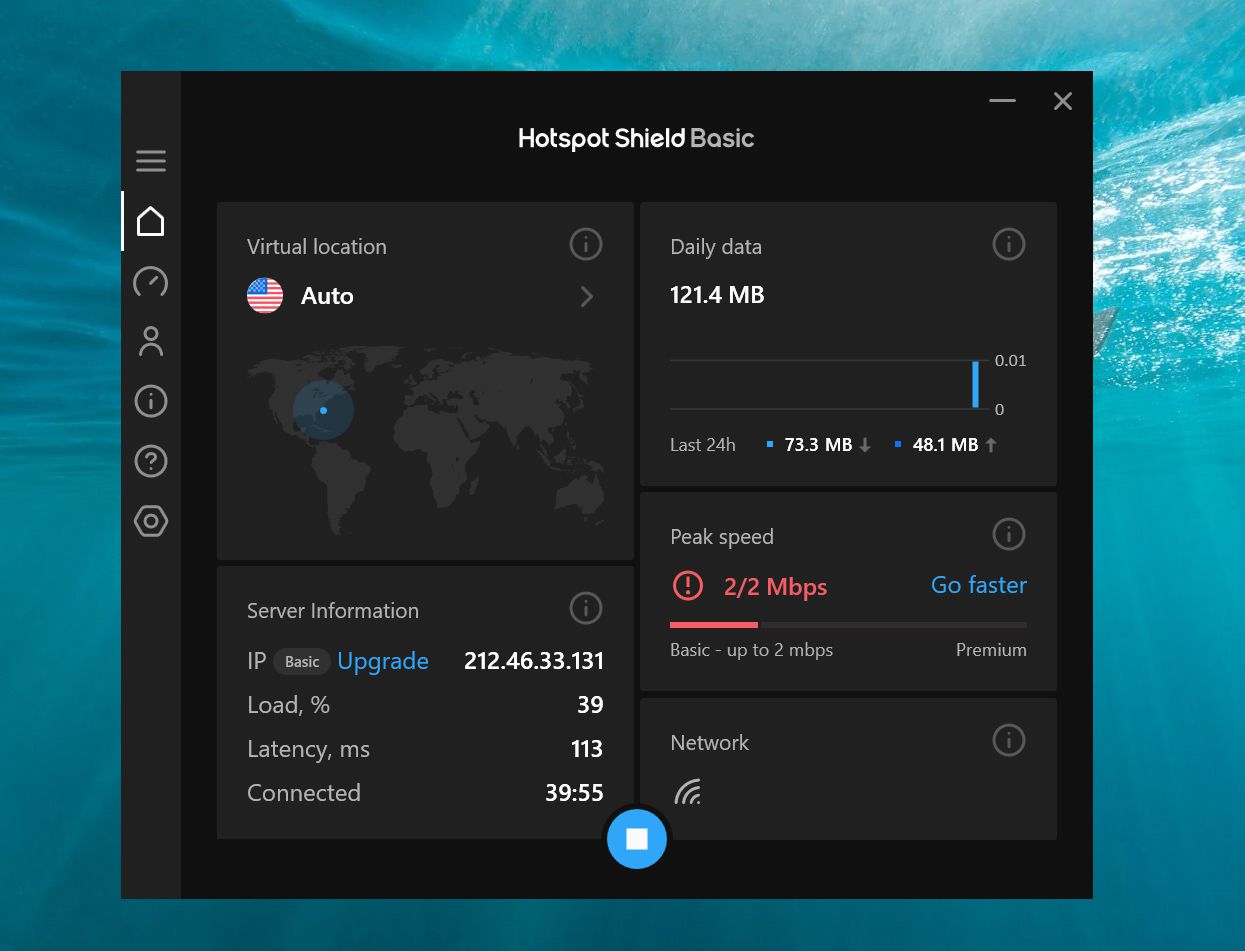Screen dimensions: 1245x951
Task: Close the Hotspot Shield window
Action: click(x=1063, y=101)
